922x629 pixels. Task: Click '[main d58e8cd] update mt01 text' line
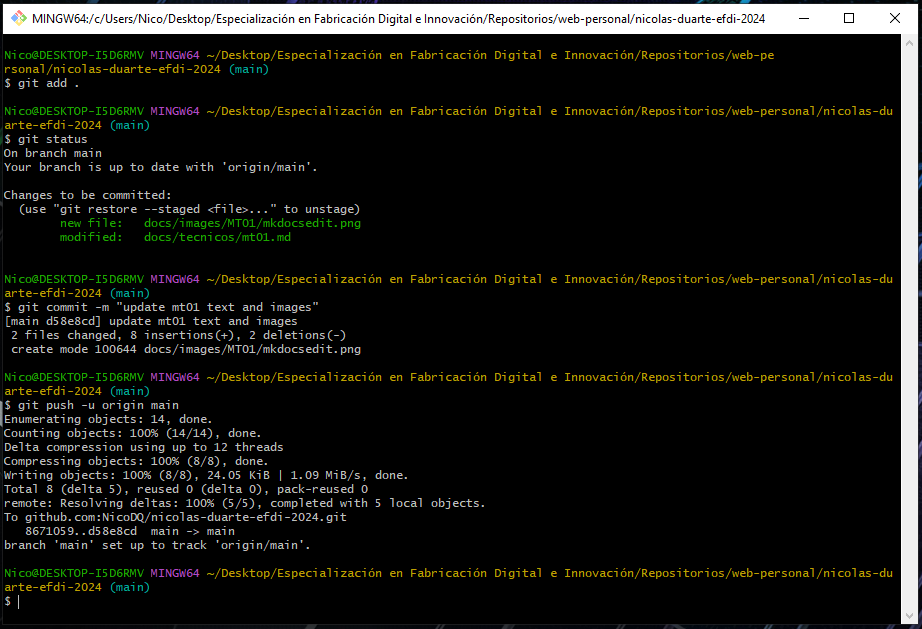(x=151, y=322)
